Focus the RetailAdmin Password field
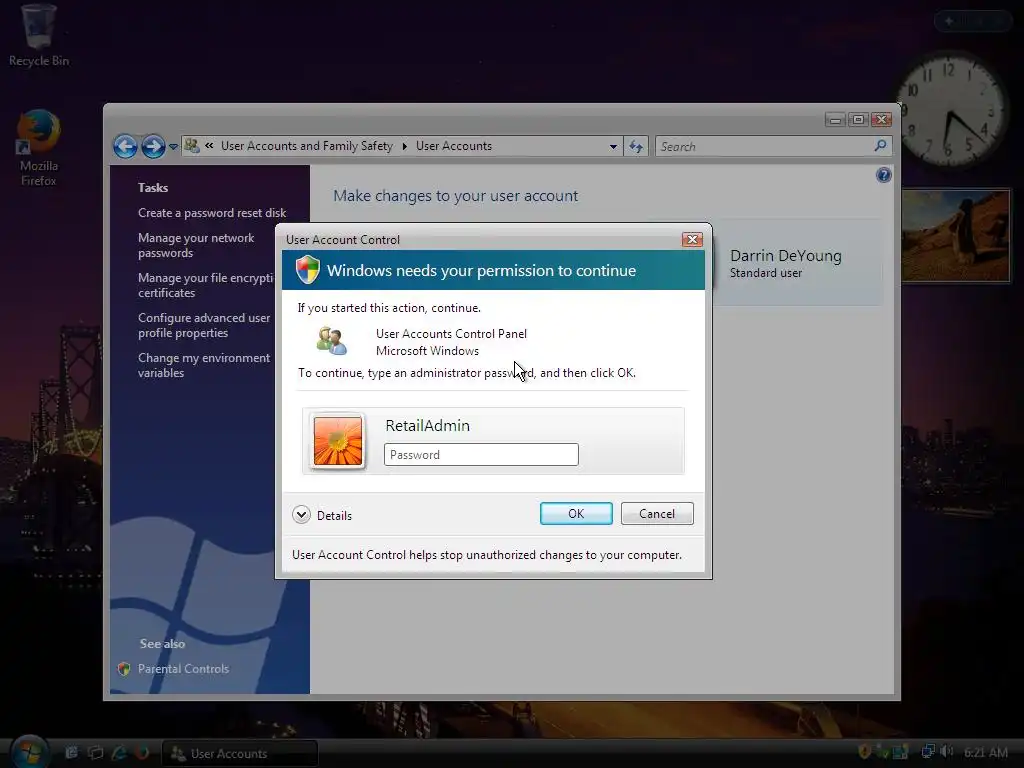Screen dimensions: 1024x768 coord(481,455)
